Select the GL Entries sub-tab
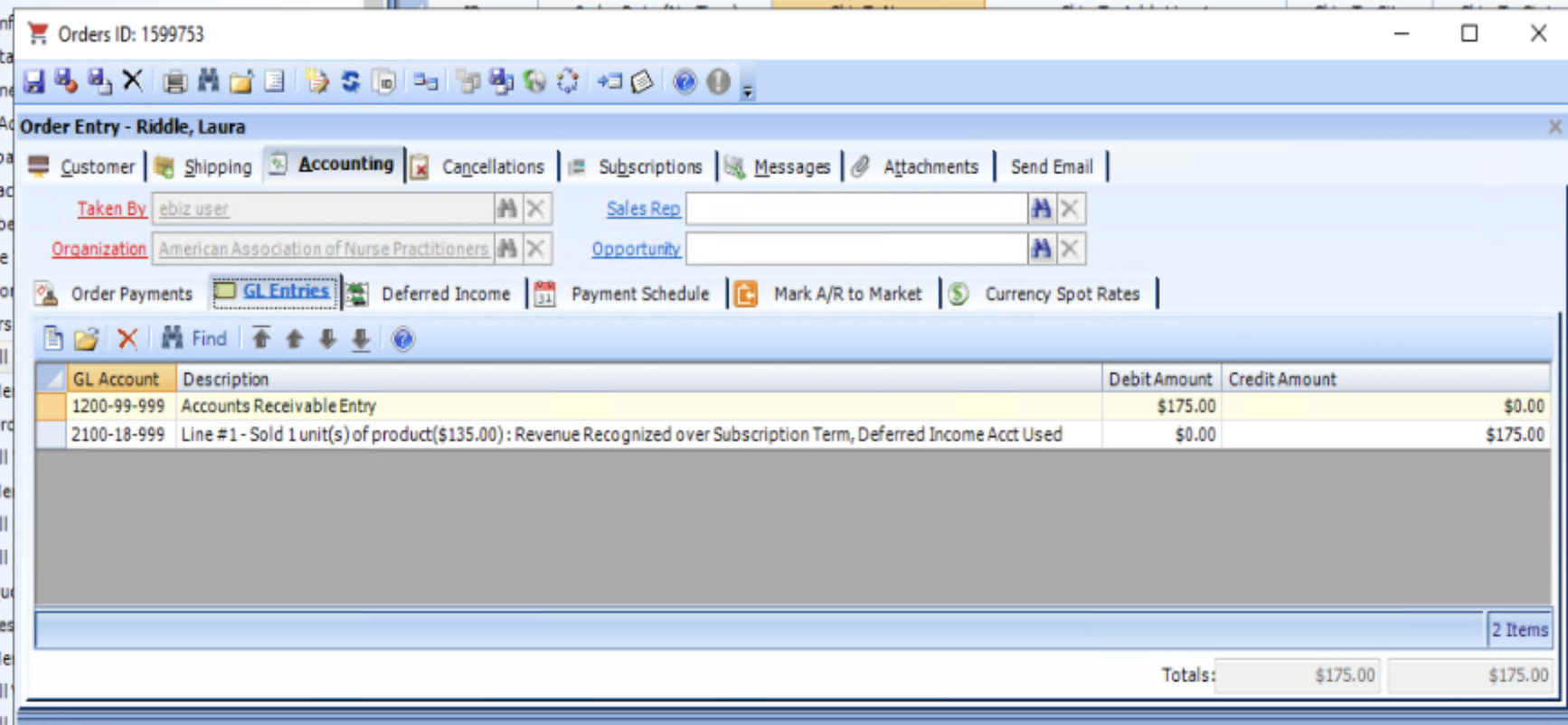Image resolution: width=1568 pixels, height=725 pixels. click(275, 292)
